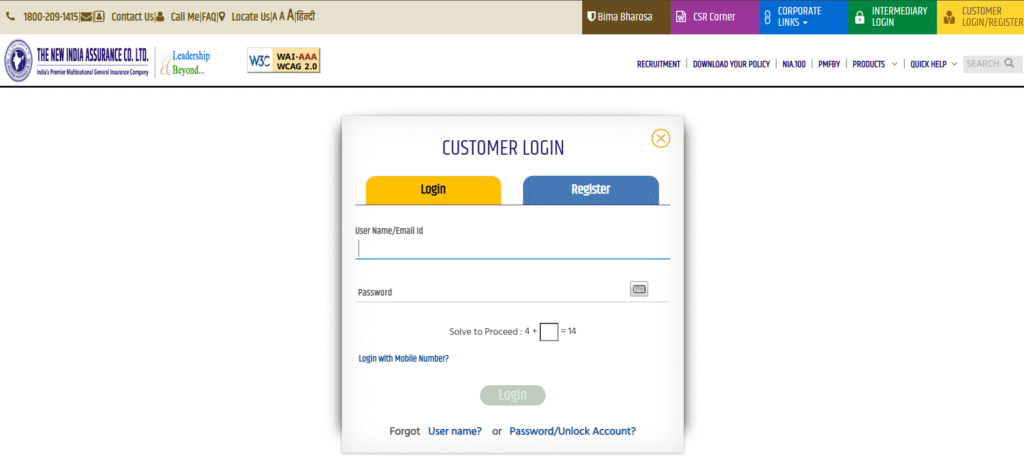Click the green Login button
1024x469 pixels.
pos(513,395)
